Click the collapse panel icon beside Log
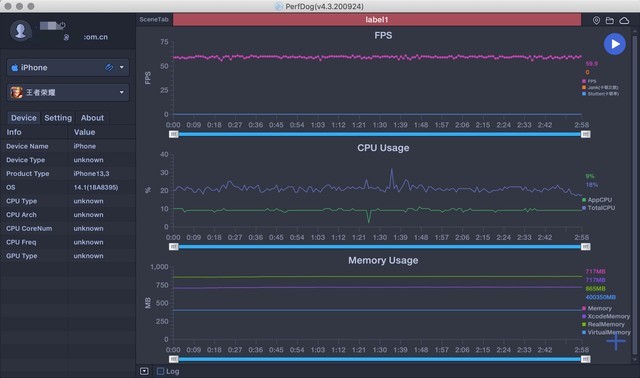 point(144,371)
